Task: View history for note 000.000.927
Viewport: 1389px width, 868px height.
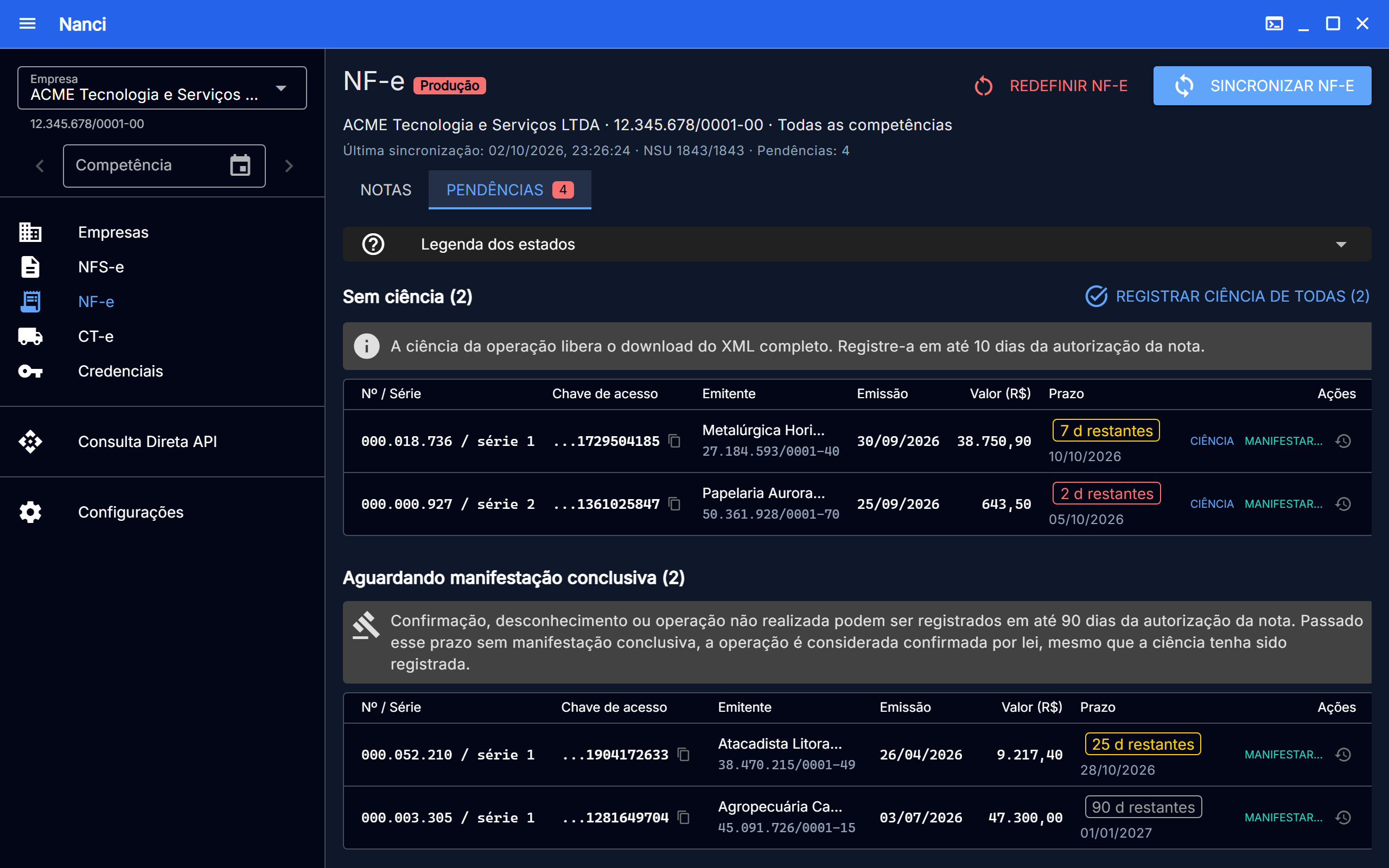Action: point(1343,504)
